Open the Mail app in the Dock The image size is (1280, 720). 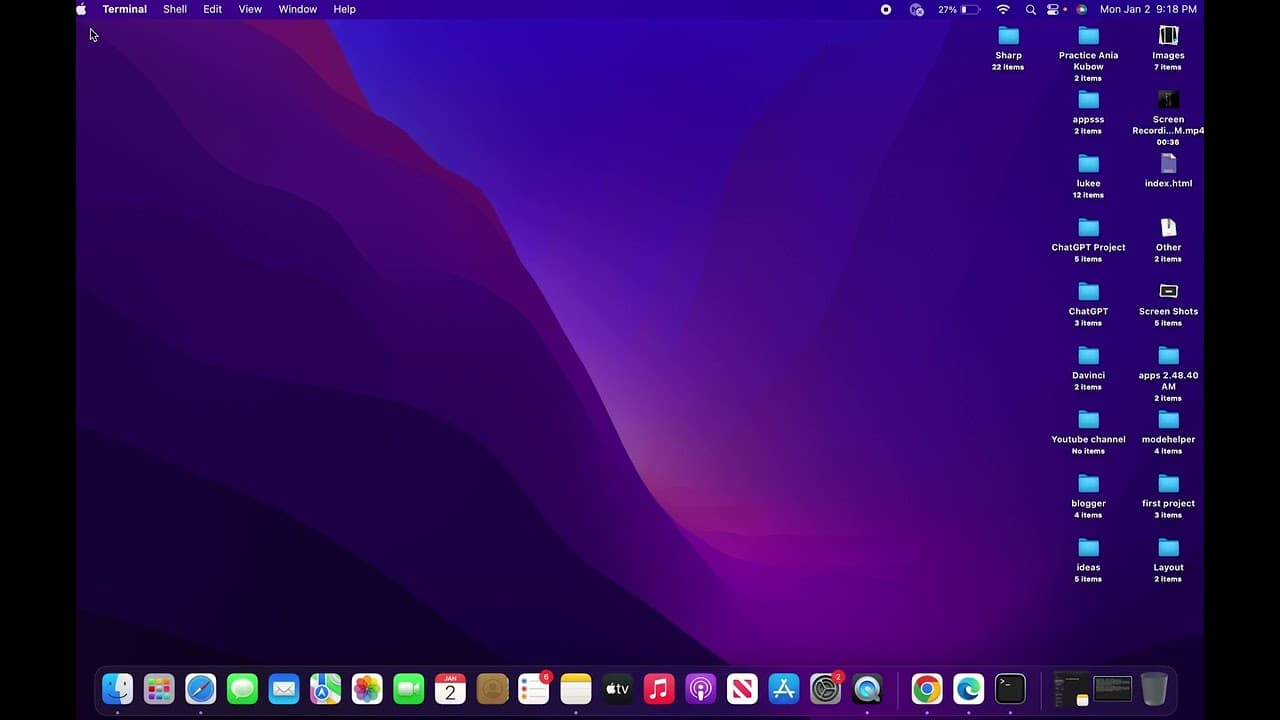coord(284,689)
